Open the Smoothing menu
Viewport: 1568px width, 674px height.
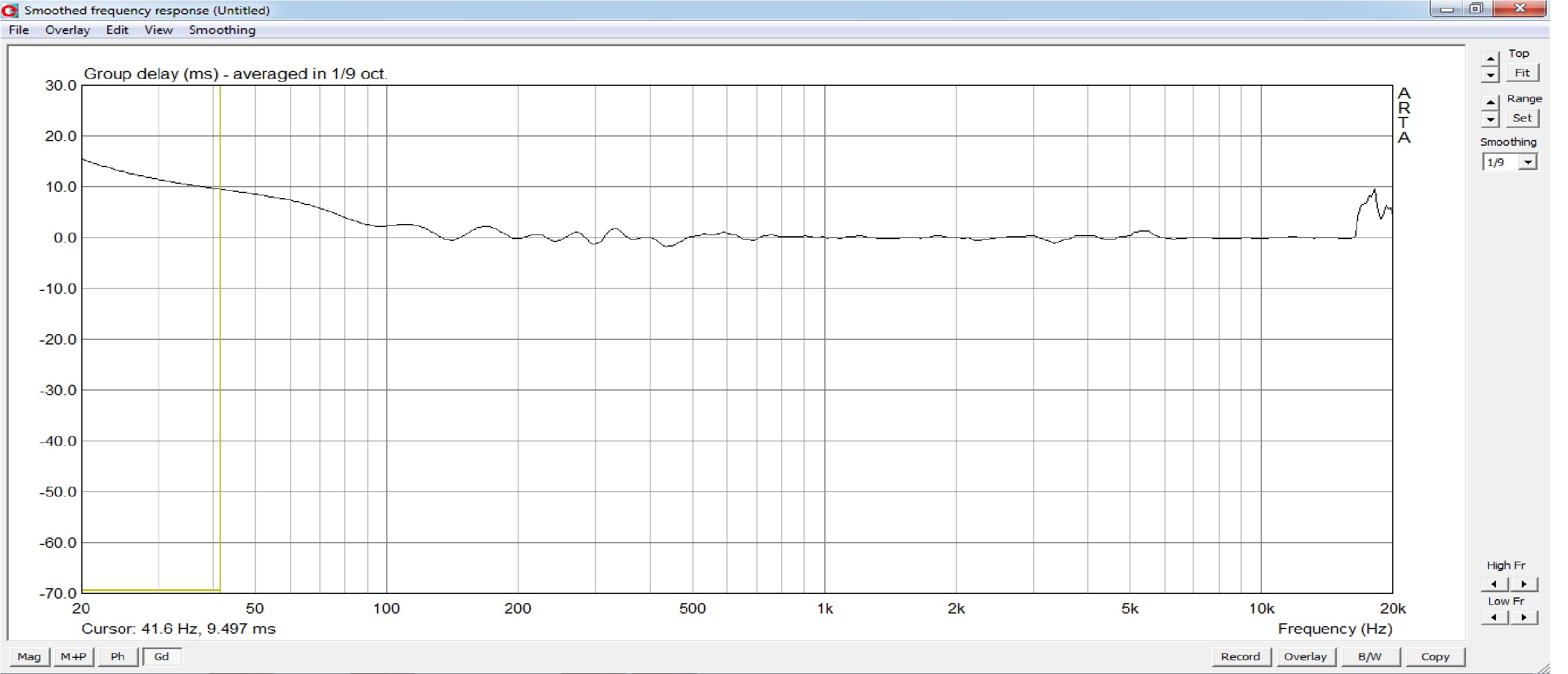click(221, 30)
